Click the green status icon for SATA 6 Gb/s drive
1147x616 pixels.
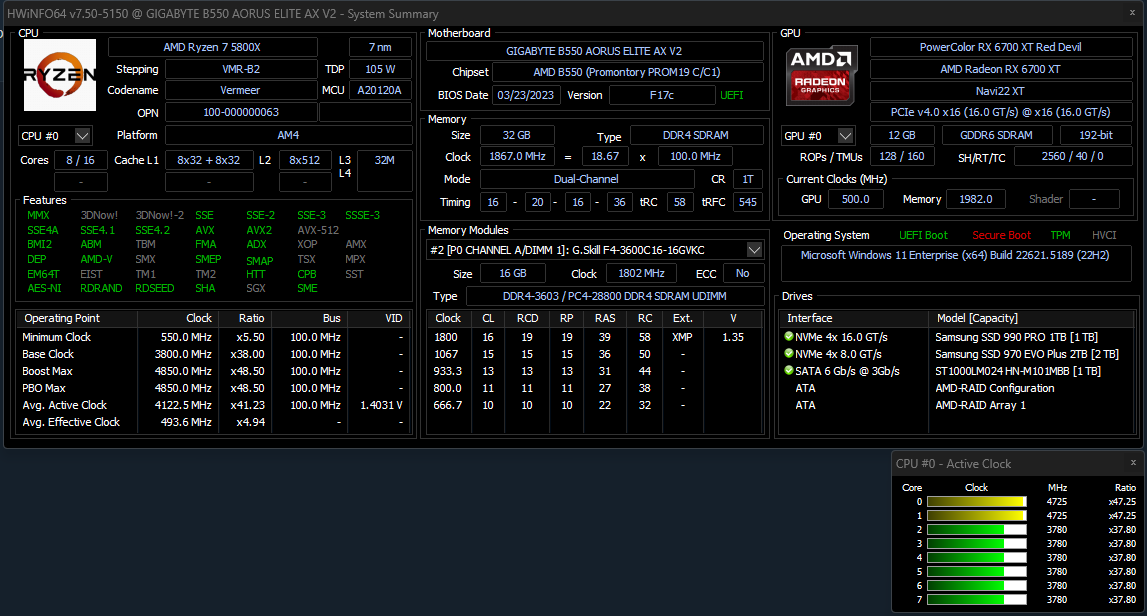click(789, 370)
